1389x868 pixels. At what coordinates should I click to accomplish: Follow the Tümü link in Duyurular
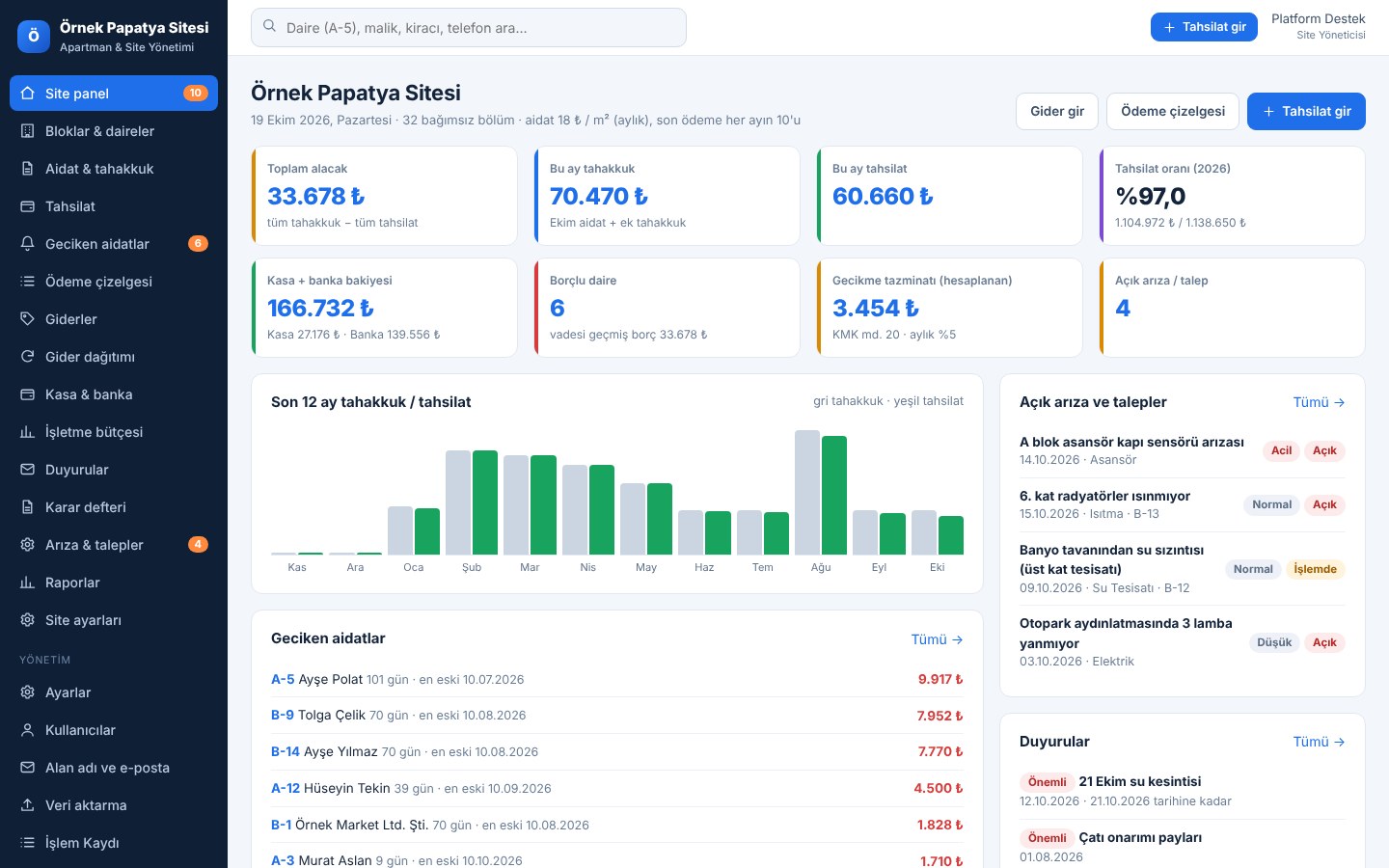[x=1319, y=742]
